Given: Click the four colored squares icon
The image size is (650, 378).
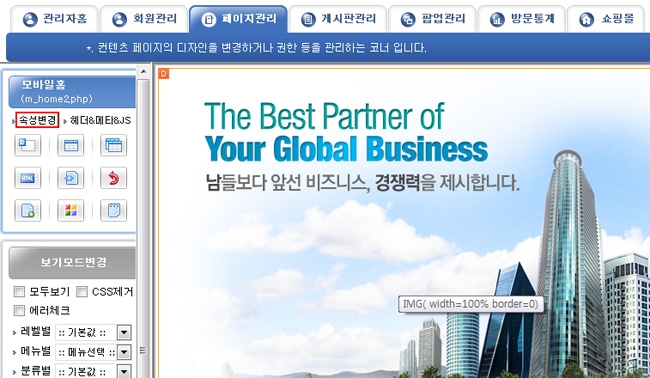Looking at the screenshot, I should [70, 211].
